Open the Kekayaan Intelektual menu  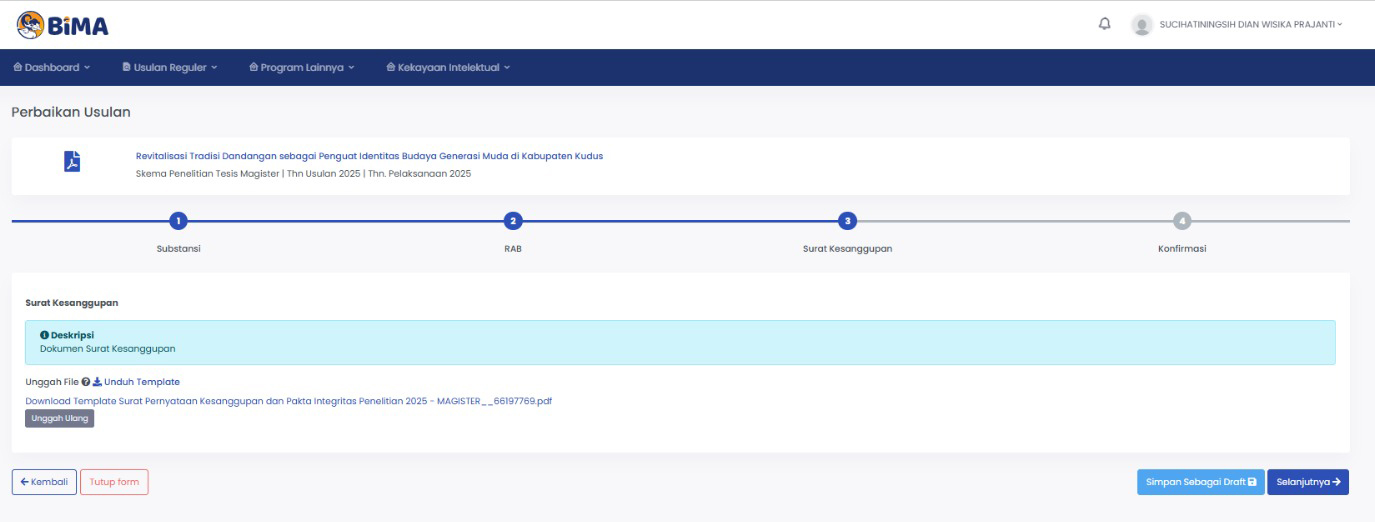click(448, 68)
